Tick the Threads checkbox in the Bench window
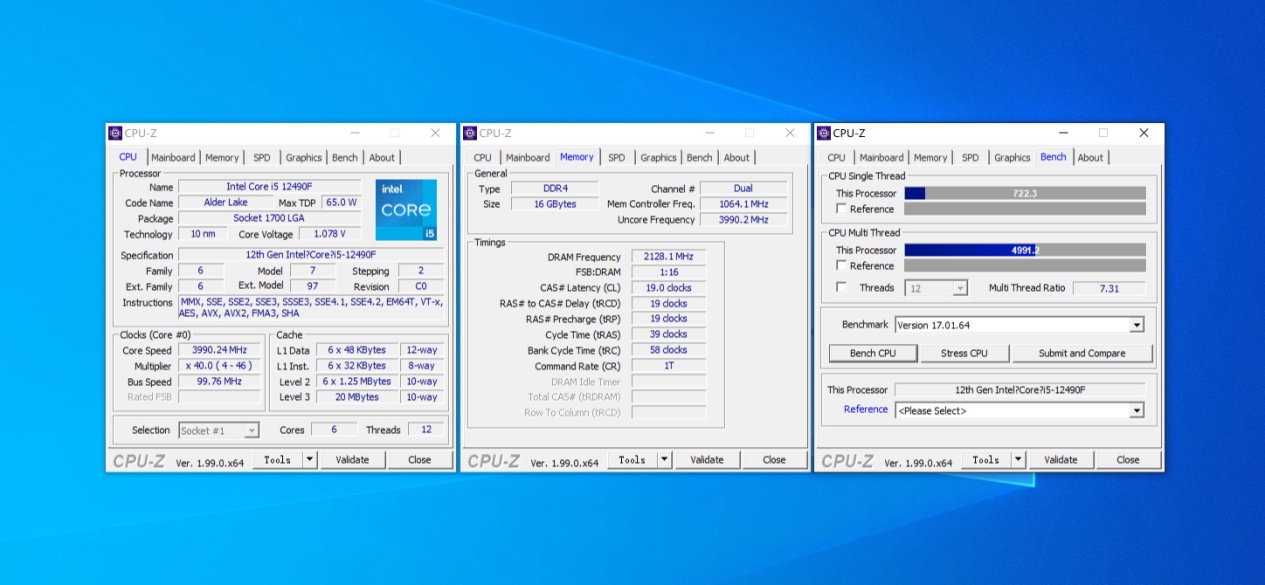The height and width of the screenshot is (585, 1265). pyautogui.click(x=841, y=288)
